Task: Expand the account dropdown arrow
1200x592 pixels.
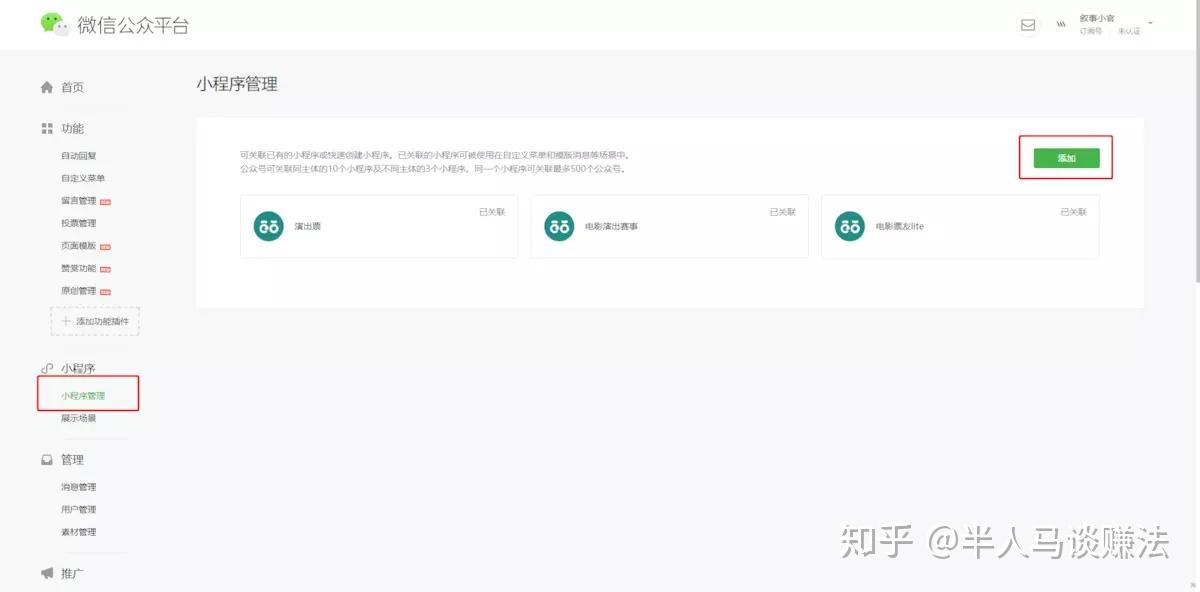Action: tap(1151, 22)
